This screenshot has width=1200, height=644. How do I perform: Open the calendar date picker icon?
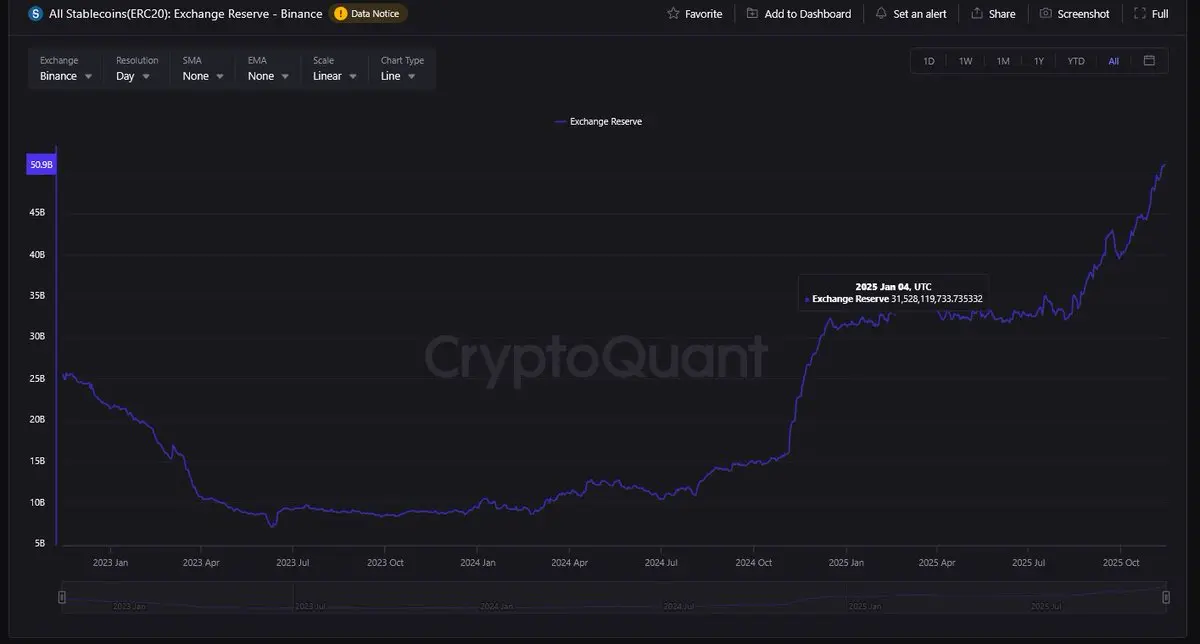pyautogui.click(x=1149, y=61)
